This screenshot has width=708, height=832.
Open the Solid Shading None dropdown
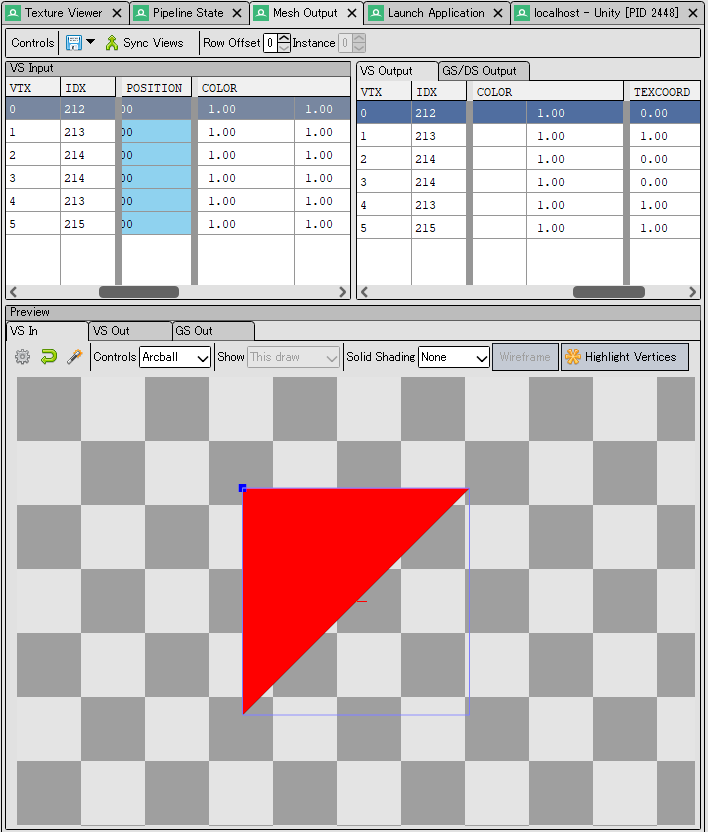(454, 357)
